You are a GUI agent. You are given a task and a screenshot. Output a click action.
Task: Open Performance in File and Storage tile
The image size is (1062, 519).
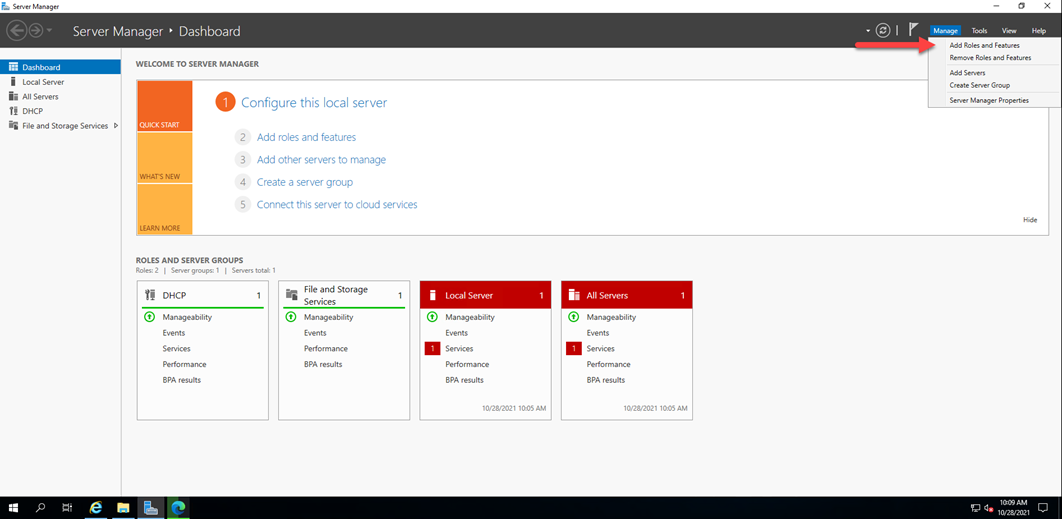pos(326,348)
